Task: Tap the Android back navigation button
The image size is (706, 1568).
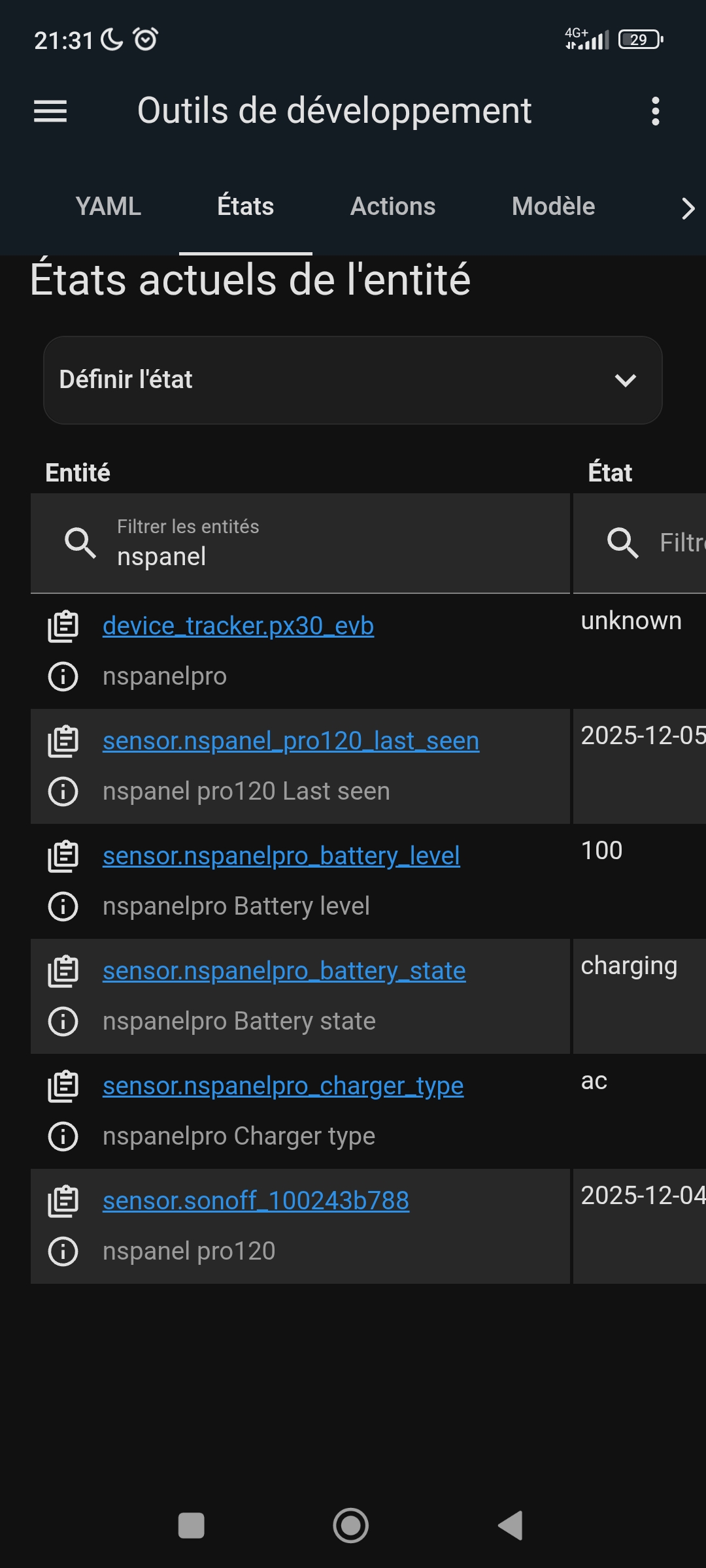Action: [x=511, y=1526]
